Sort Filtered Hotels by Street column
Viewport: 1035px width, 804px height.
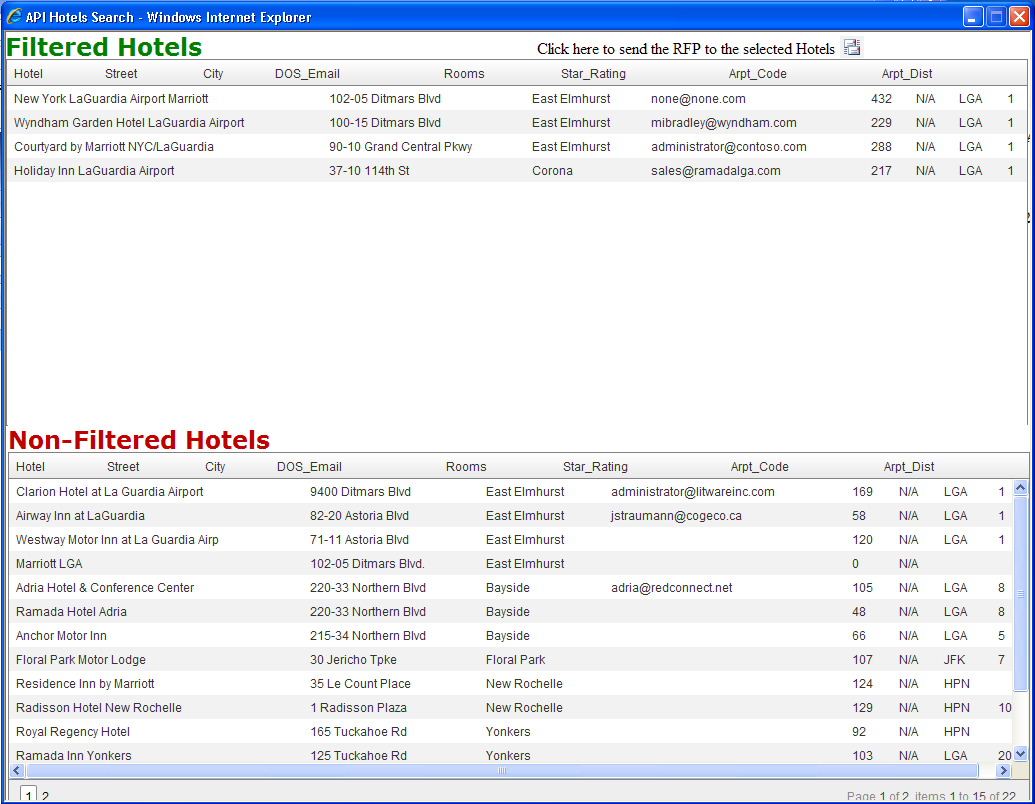click(121, 74)
